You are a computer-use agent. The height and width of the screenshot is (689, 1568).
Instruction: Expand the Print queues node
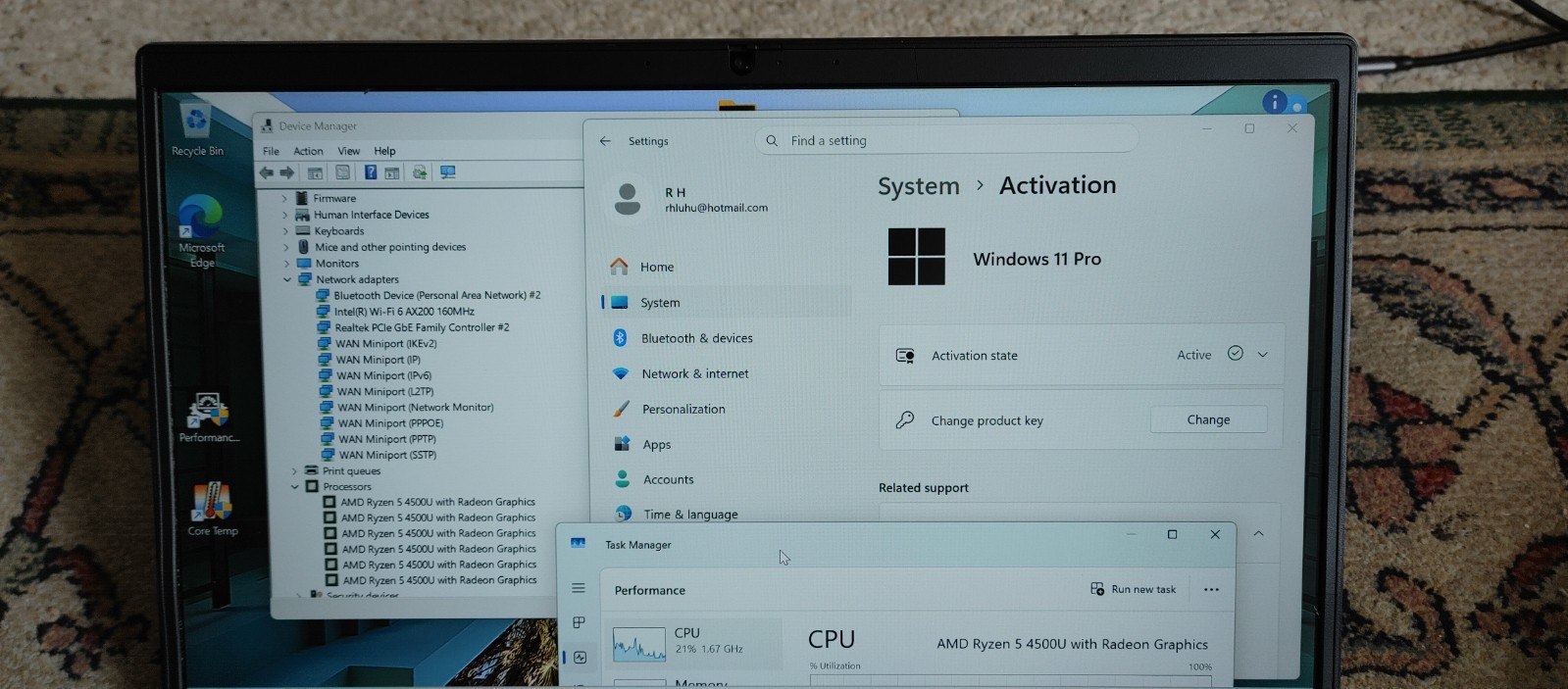click(293, 471)
